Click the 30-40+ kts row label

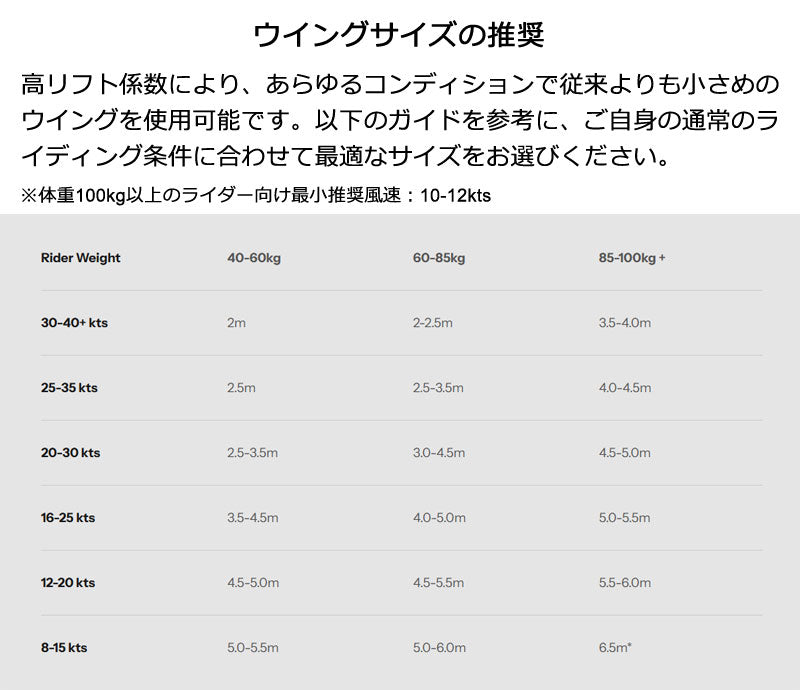(74, 323)
